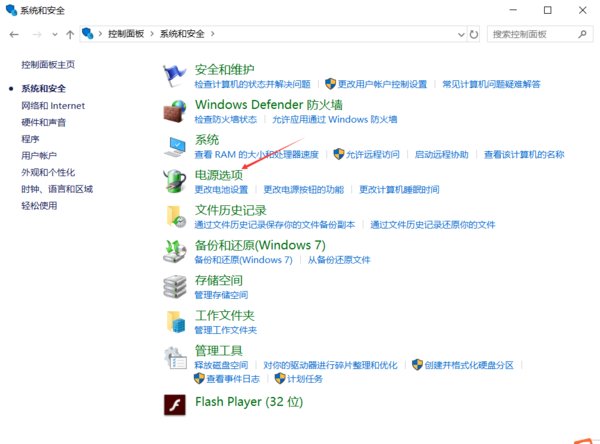This screenshot has width=600, height=444.
Task: Open 控制面板主页 in the sidebar
Action: (x=48, y=65)
